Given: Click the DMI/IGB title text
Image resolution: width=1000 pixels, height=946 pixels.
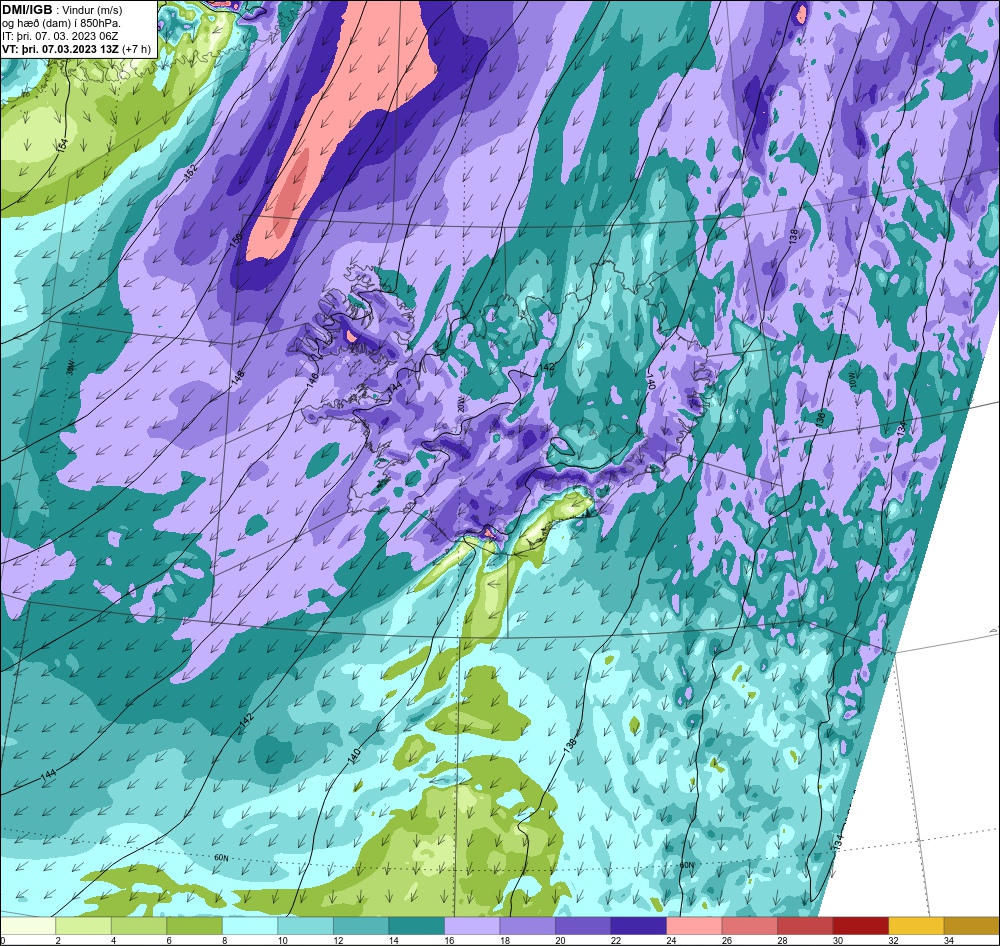Looking at the screenshot, I should coord(27,10).
